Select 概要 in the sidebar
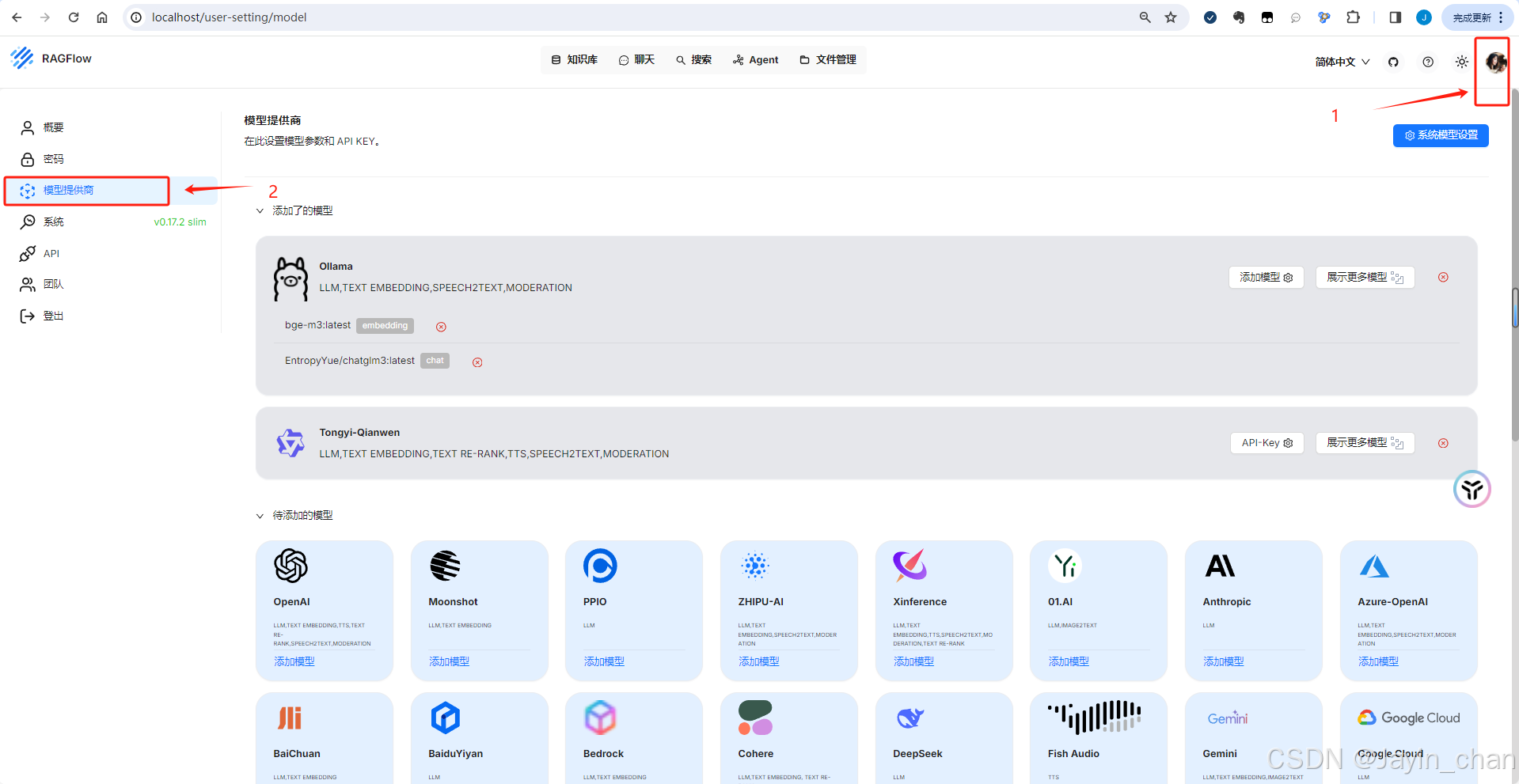Screen dimensions: 1519x784 pos(111,127)
